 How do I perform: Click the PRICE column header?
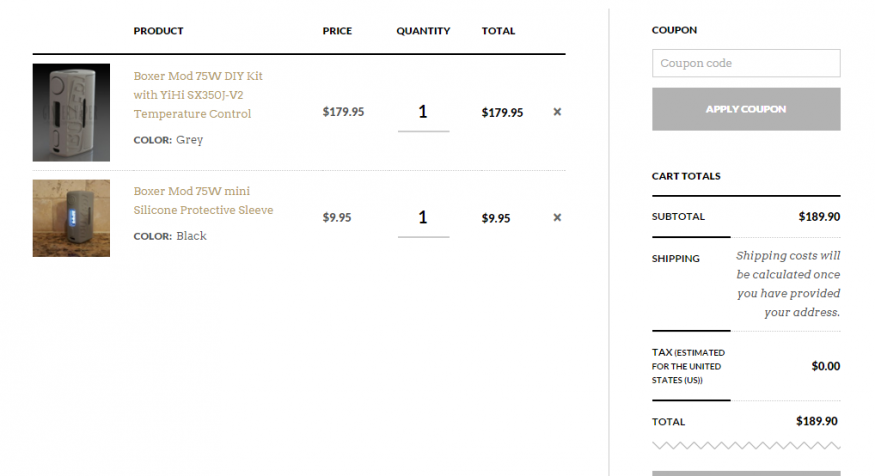pos(337,31)
